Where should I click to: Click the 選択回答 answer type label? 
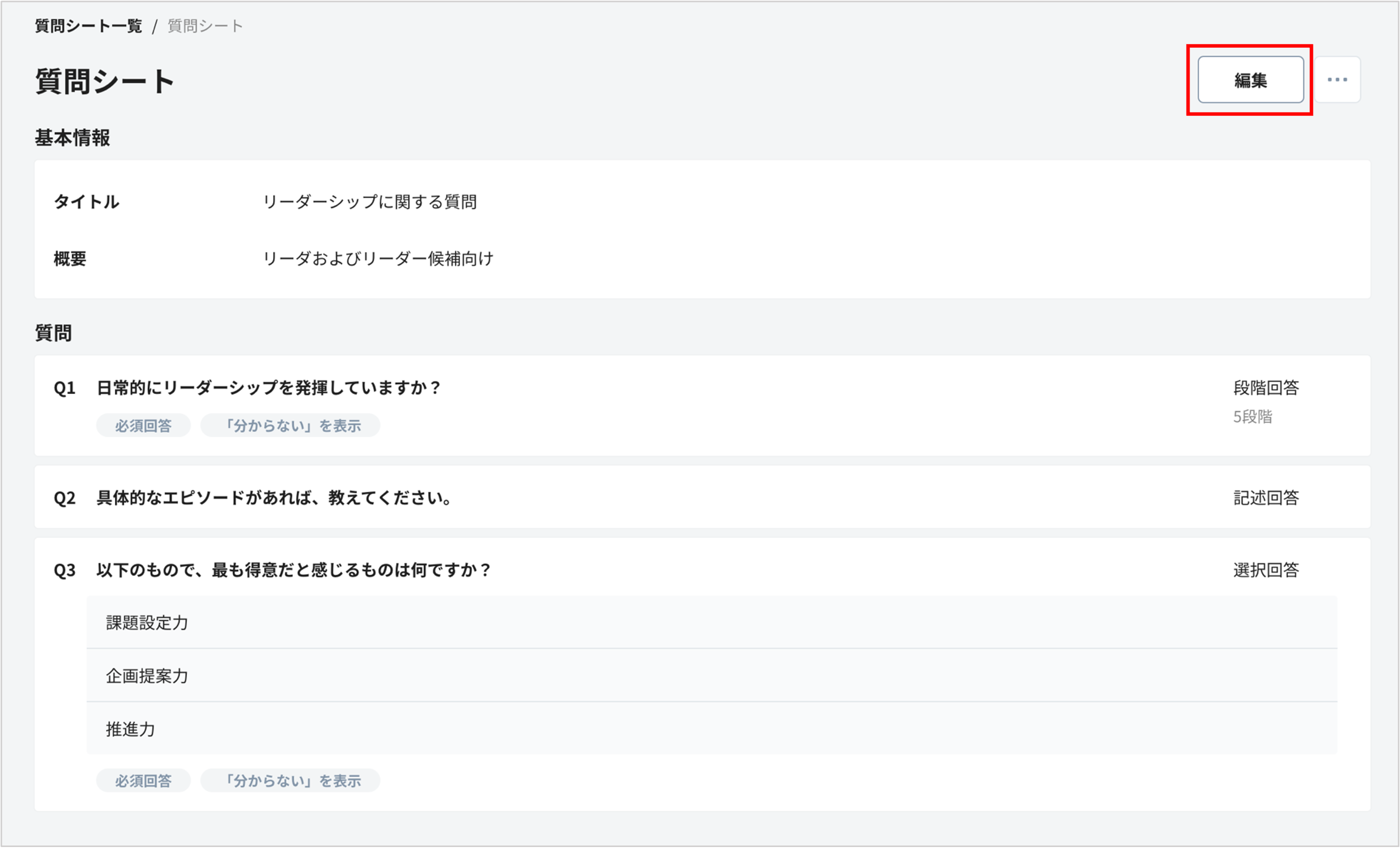pos(1266,570)
